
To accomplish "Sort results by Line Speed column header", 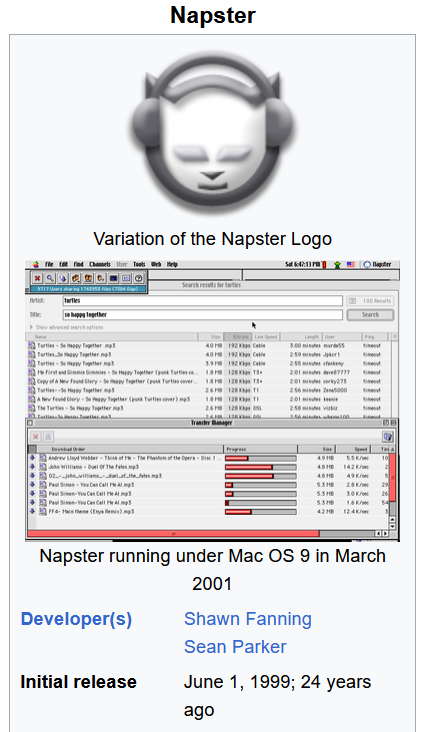I will (265, 337).
